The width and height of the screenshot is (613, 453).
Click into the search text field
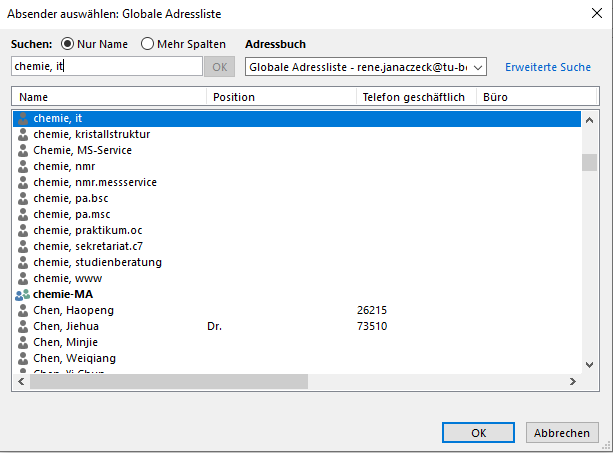[x=105, y=67]
